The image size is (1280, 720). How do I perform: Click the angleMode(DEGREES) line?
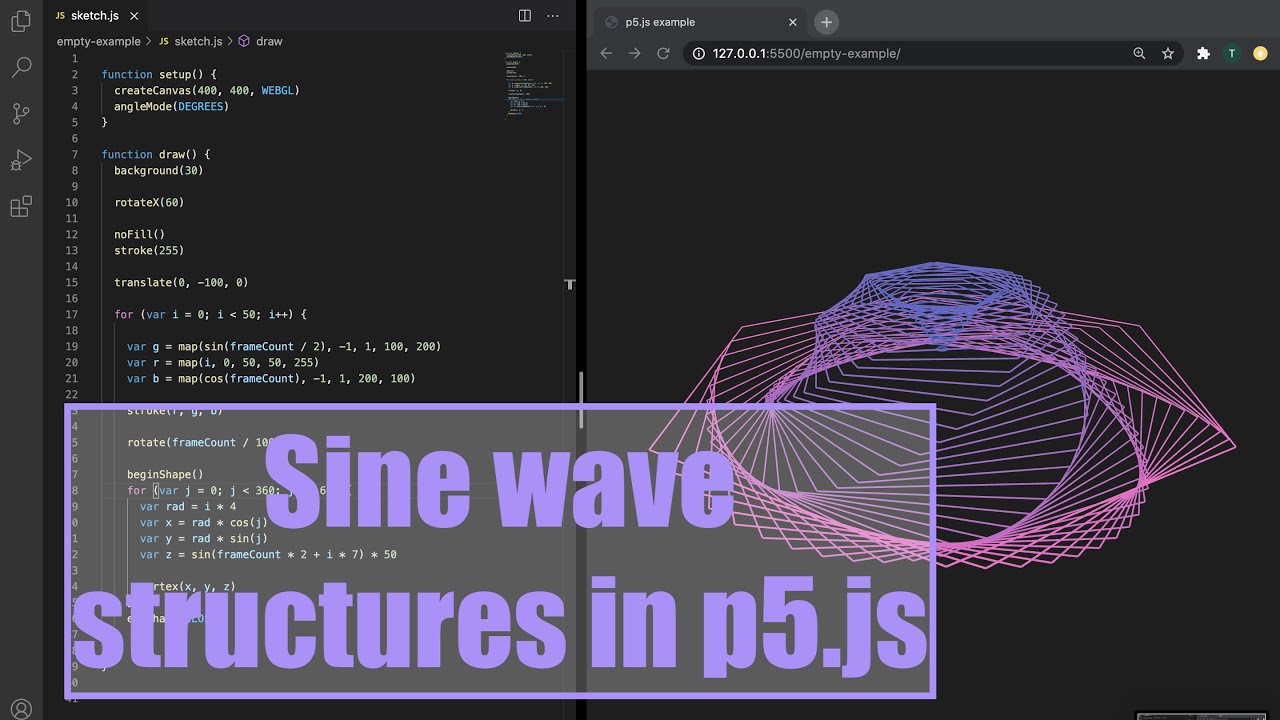(x=171, y=106)
